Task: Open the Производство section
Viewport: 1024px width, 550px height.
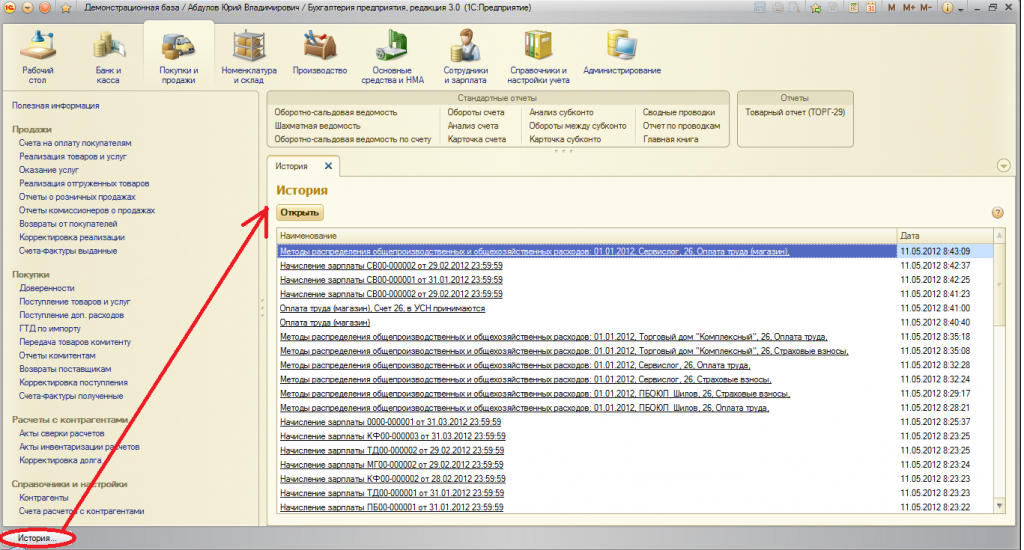Action: coord(320,55)
